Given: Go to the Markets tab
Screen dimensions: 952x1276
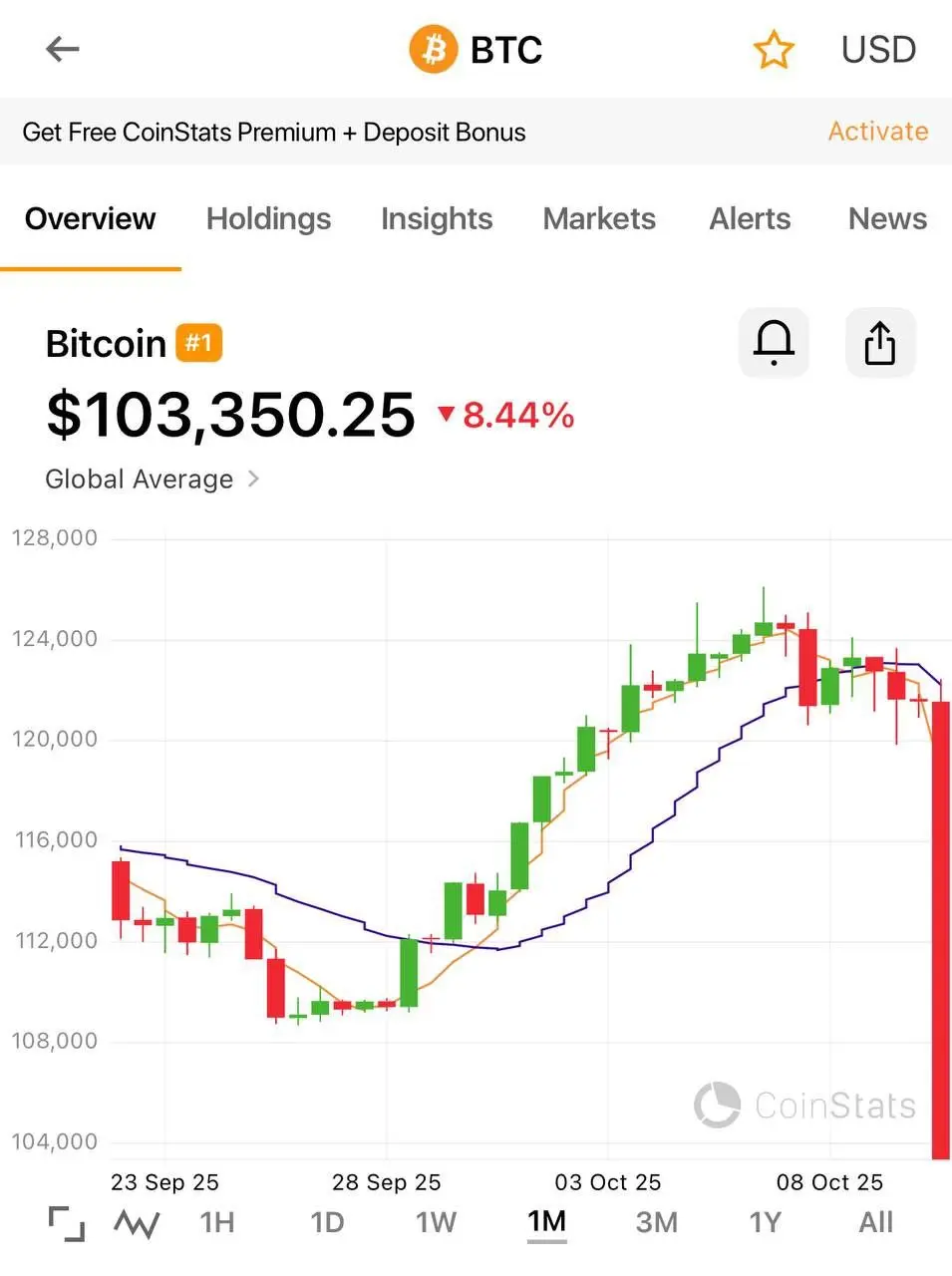Looking at the screenshot, I should tap(599, 218).
